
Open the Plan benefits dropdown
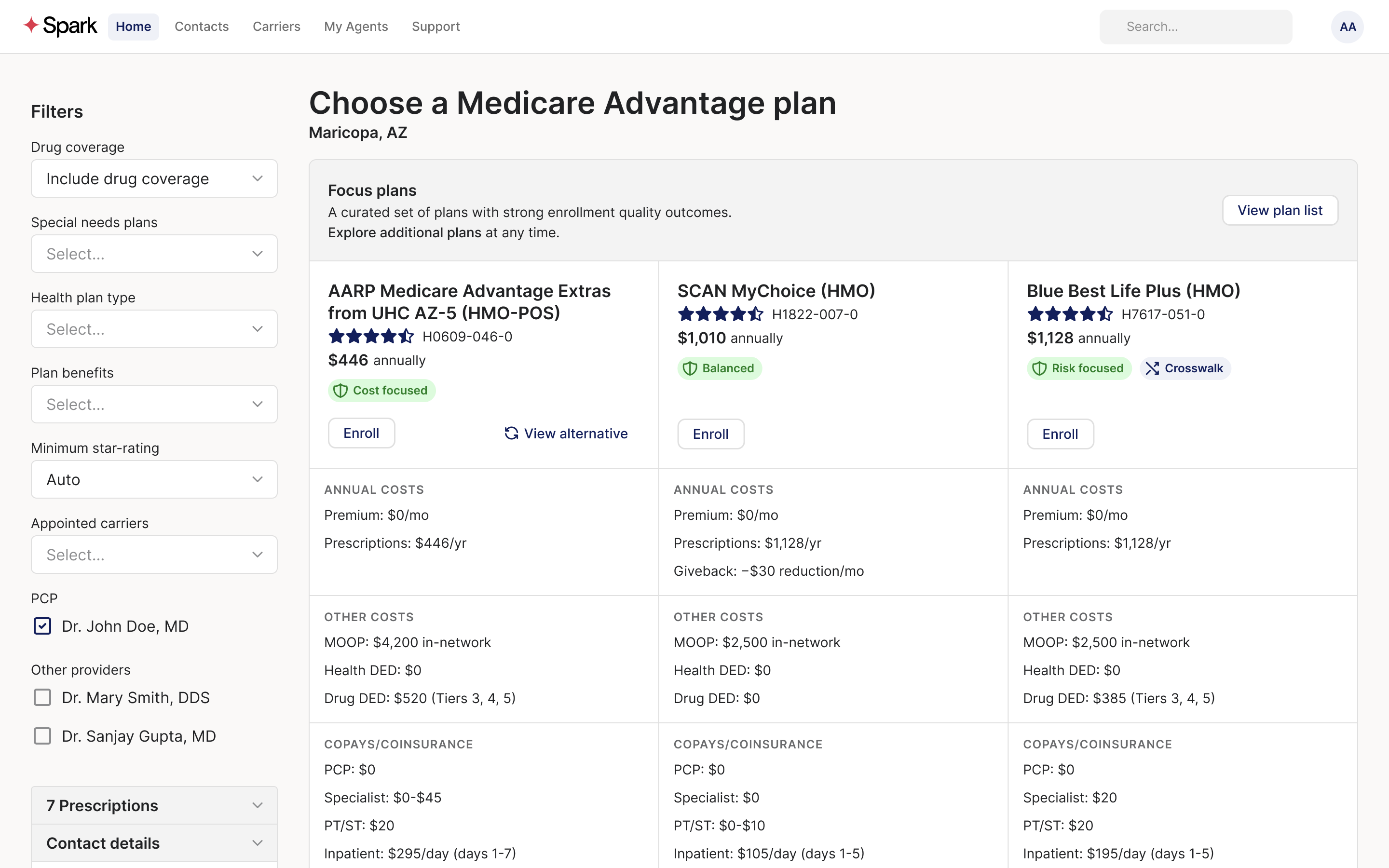tap(154, 404)
